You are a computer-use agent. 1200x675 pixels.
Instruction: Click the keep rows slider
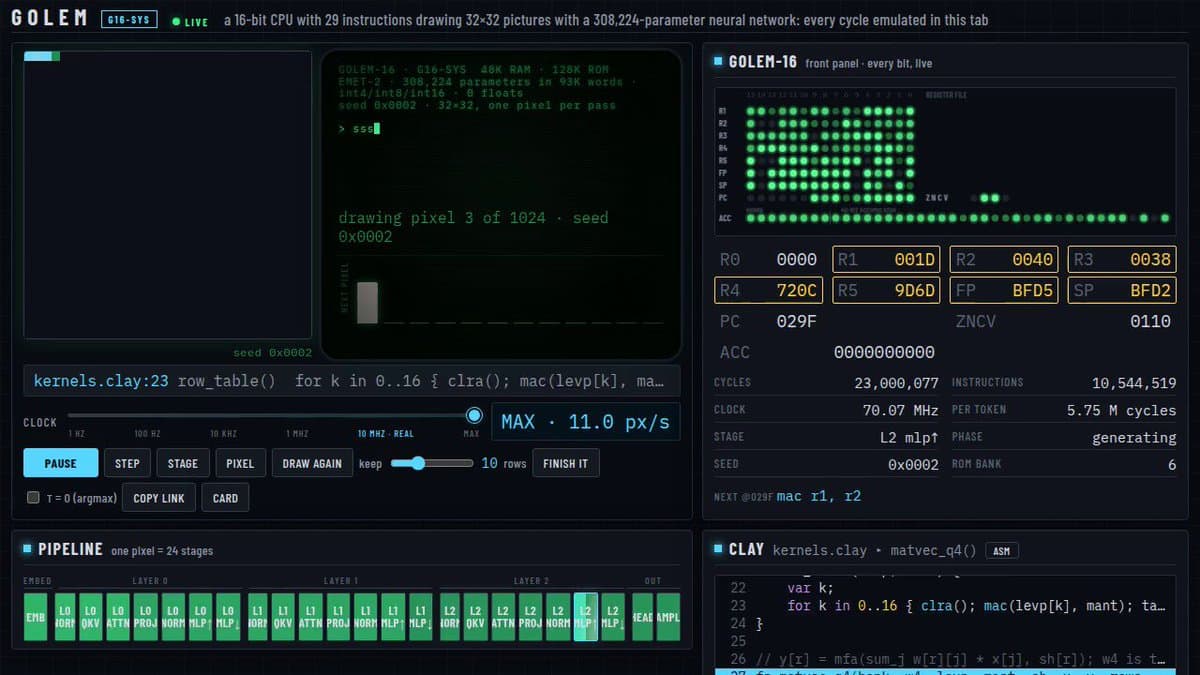(432, 463)
